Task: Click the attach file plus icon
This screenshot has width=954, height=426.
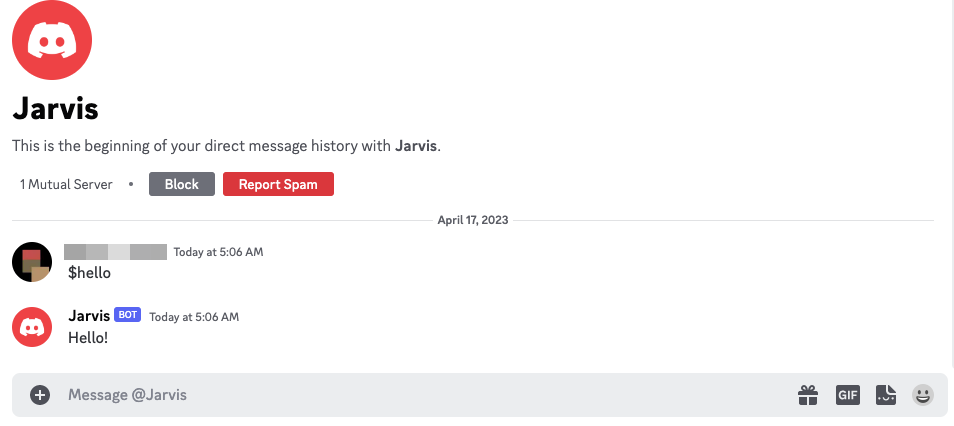Action: click(x=40, y=395)
